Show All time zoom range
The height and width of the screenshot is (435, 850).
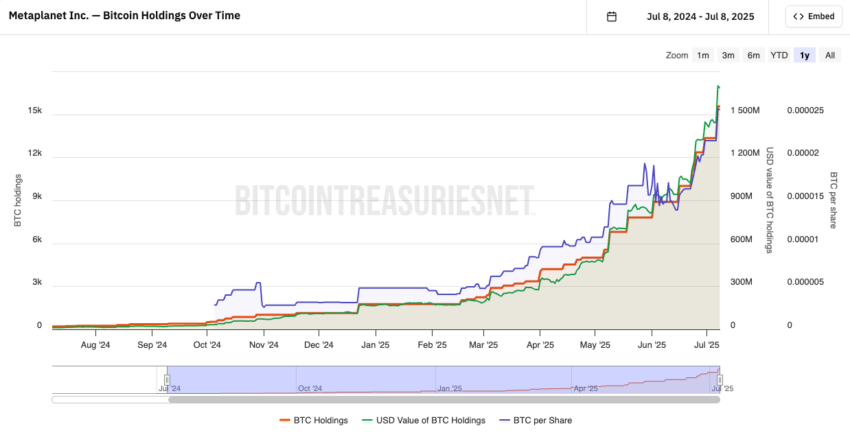pyautogui.click(x=830, y=55)
